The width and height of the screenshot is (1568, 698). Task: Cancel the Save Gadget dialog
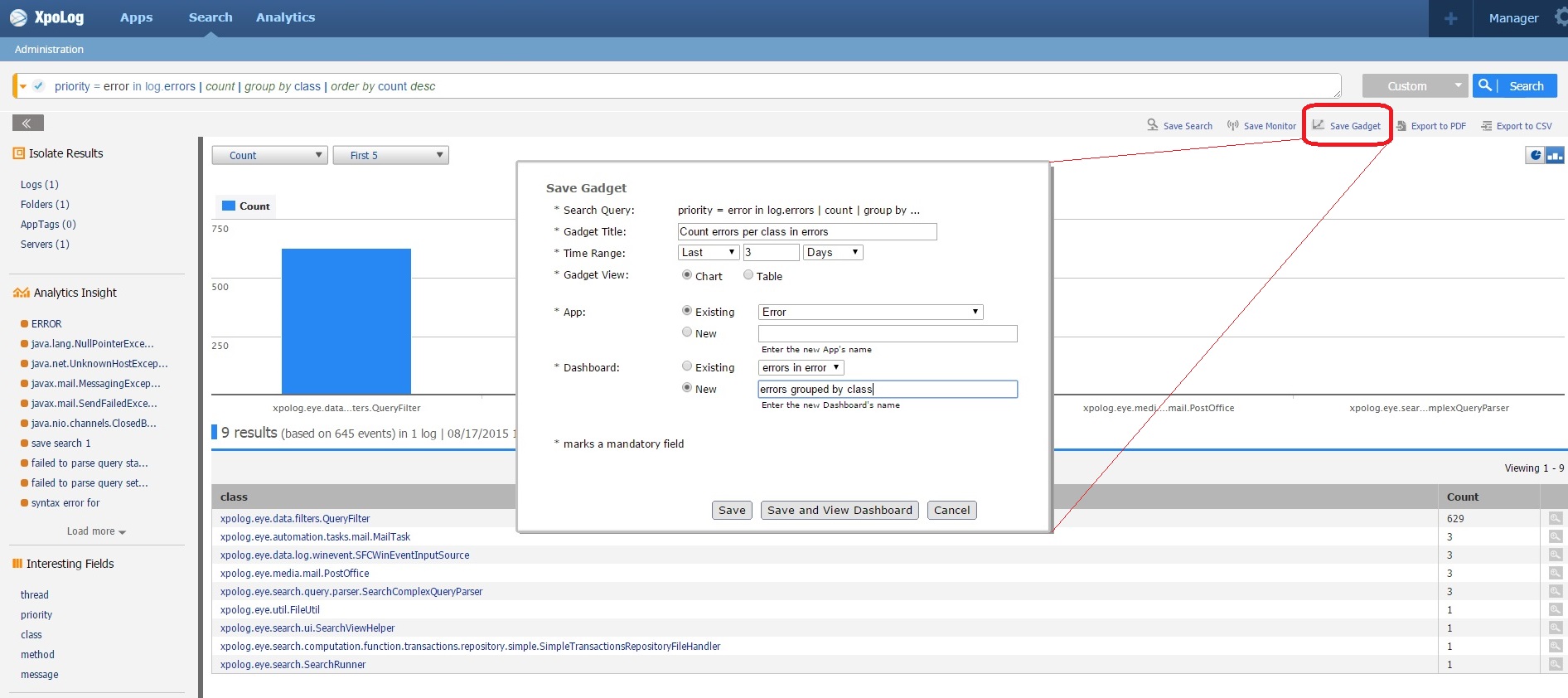click(951, 510)
